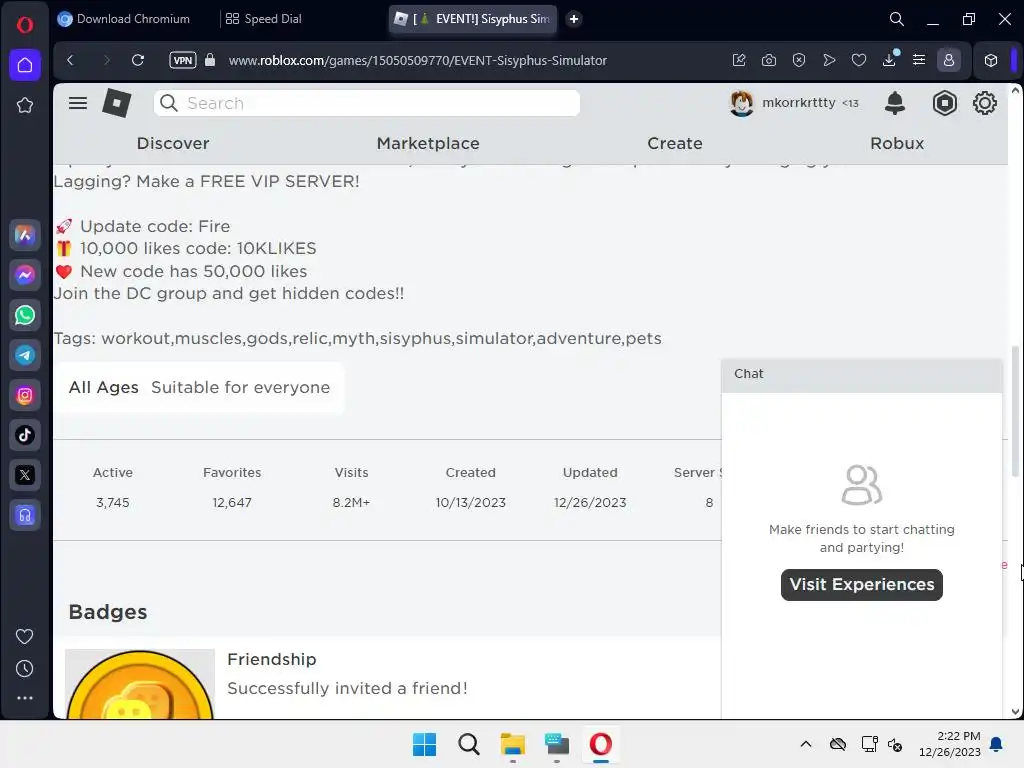Open the Robux balance icon
Image resolution: width=1024 pixels, height=768 pixels.
pyautogui.click(x=944, y=103)
